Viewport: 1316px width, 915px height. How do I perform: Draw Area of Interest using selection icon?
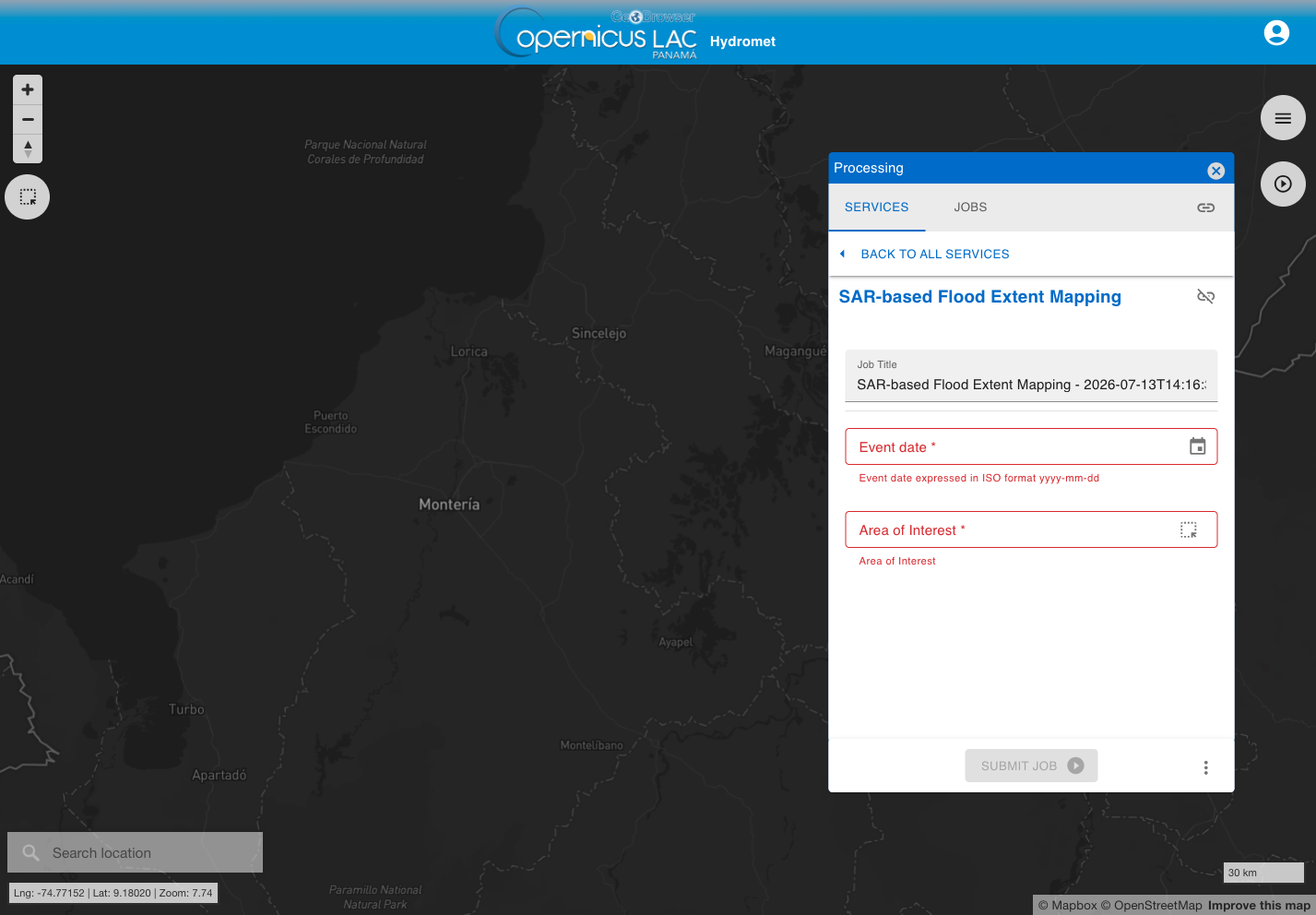(1188, 529)
